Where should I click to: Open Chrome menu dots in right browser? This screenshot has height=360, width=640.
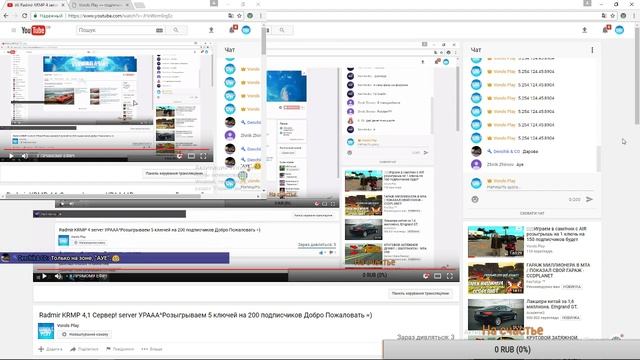(634, 16)
